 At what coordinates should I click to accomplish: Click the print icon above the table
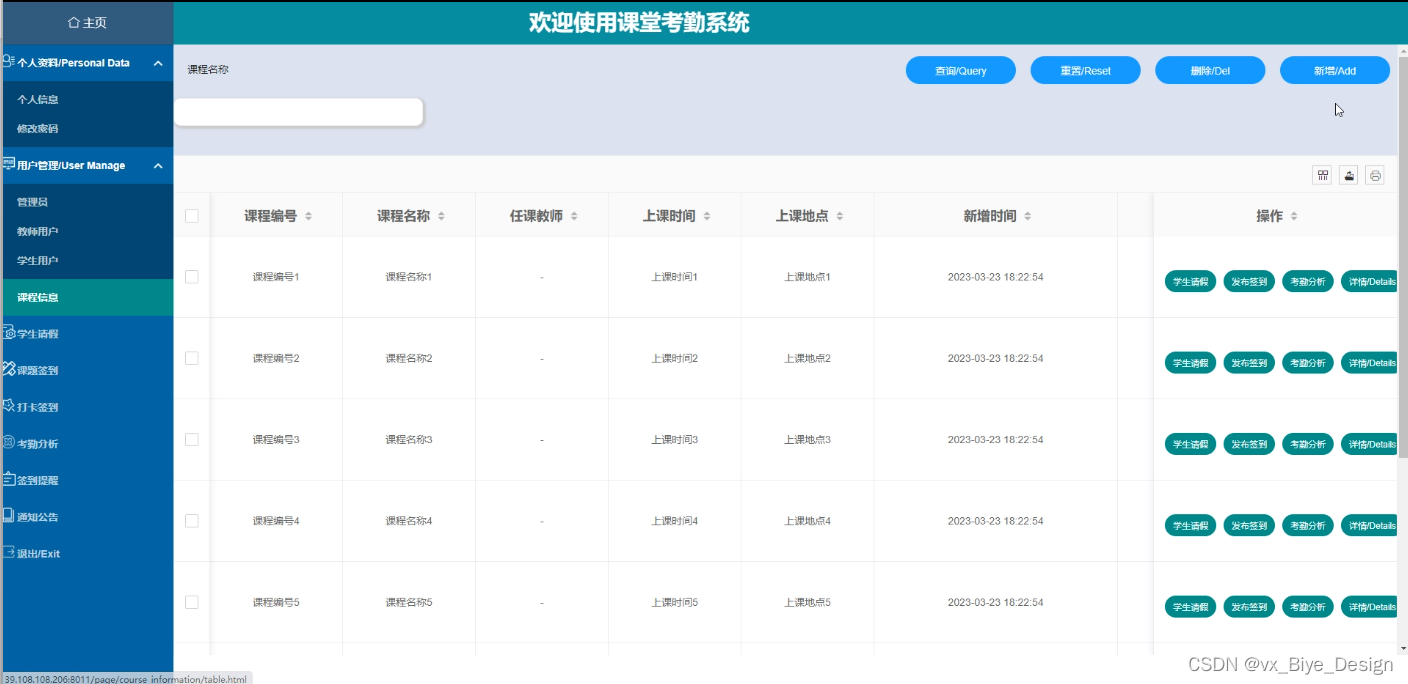coord(1375,175)
